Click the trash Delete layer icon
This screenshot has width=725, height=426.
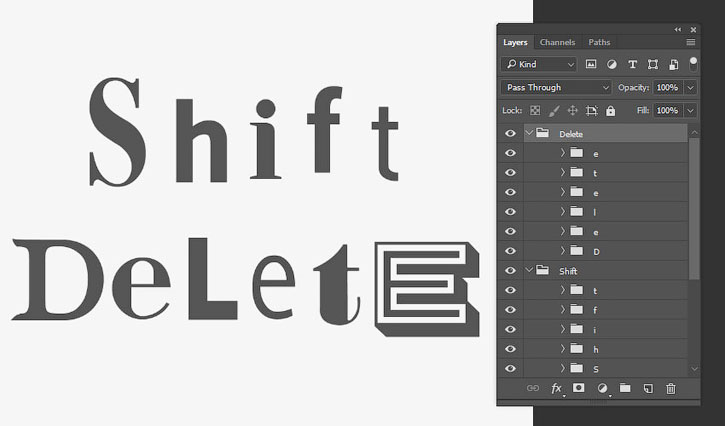(671, 389)
